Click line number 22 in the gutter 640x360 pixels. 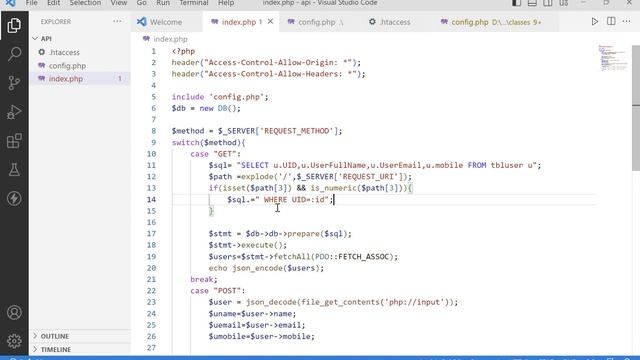(151, 291)
